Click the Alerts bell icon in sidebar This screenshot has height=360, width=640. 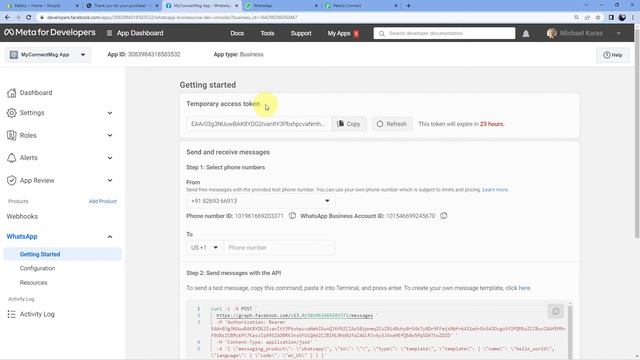tap(12, 158)
